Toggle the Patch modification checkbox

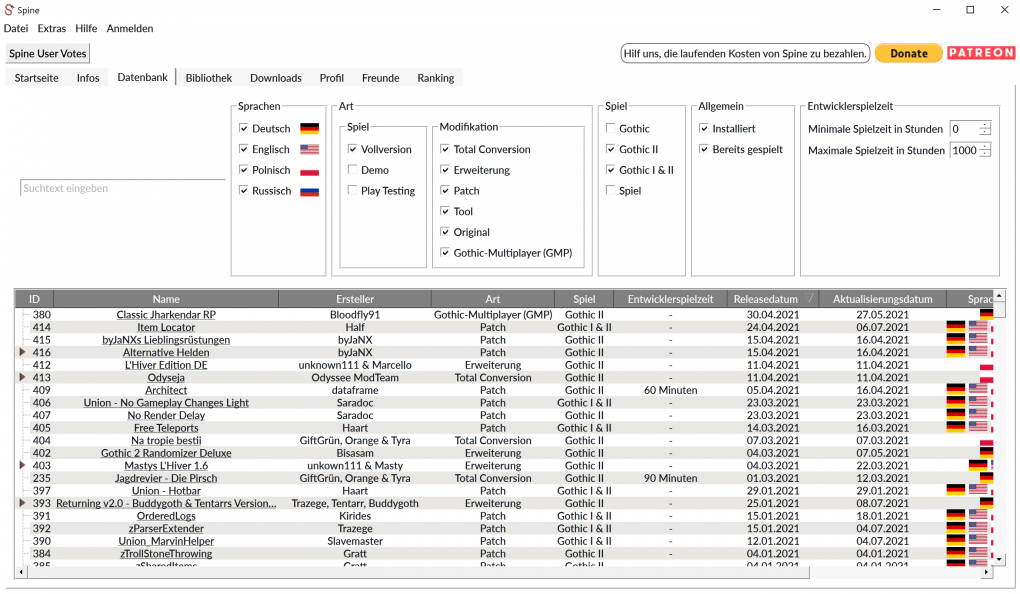pyautogui.click(x=445, y=191)
